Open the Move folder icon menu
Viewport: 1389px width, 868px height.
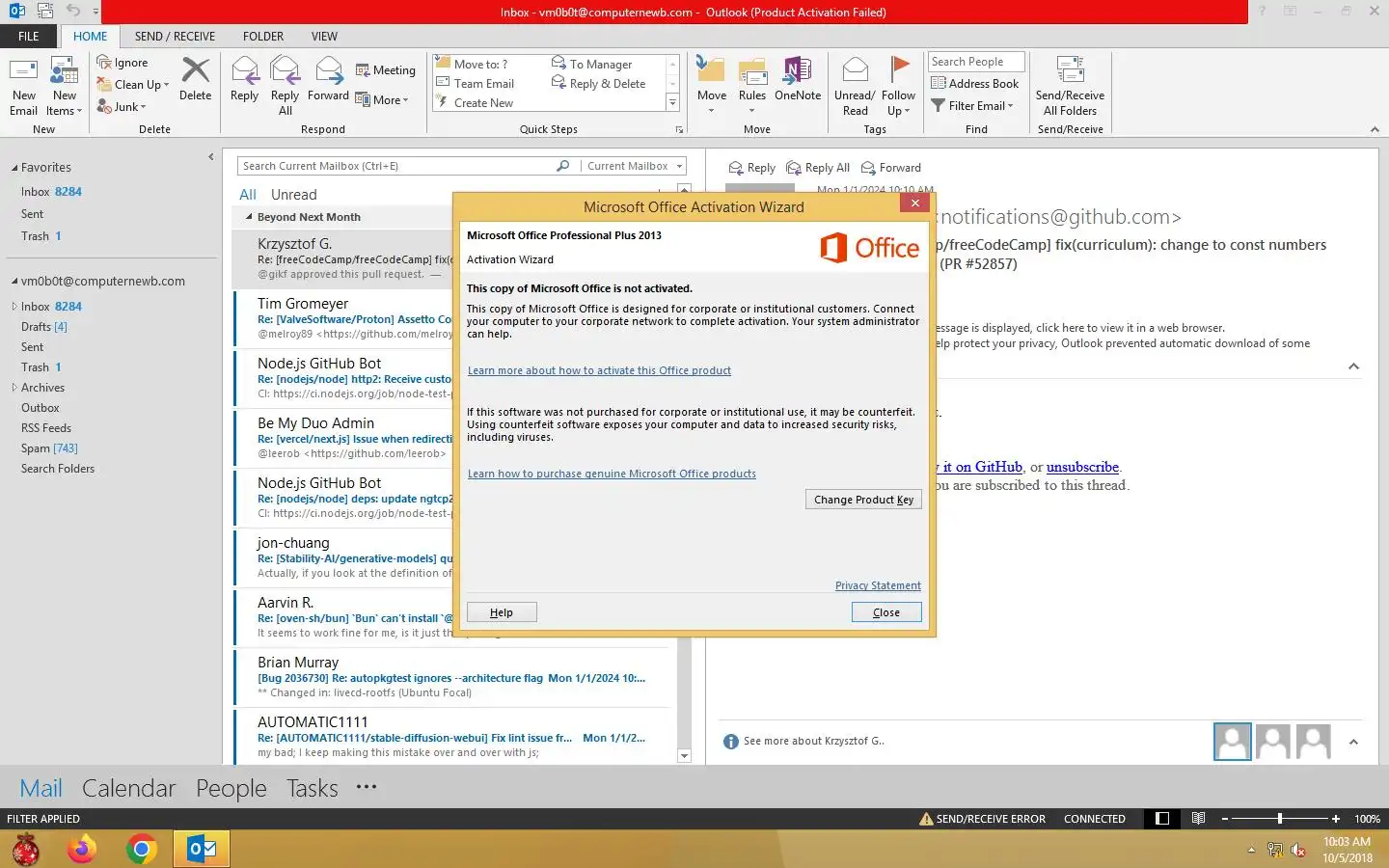pyautogui.click(x=712, y=86)
